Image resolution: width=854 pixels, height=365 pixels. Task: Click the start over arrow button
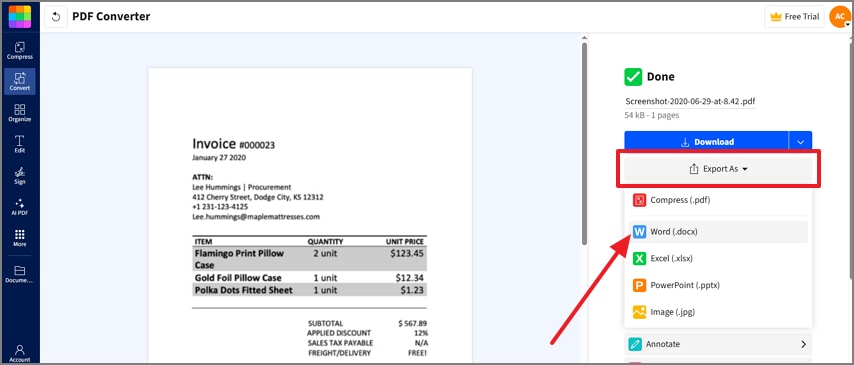point(56,17)
